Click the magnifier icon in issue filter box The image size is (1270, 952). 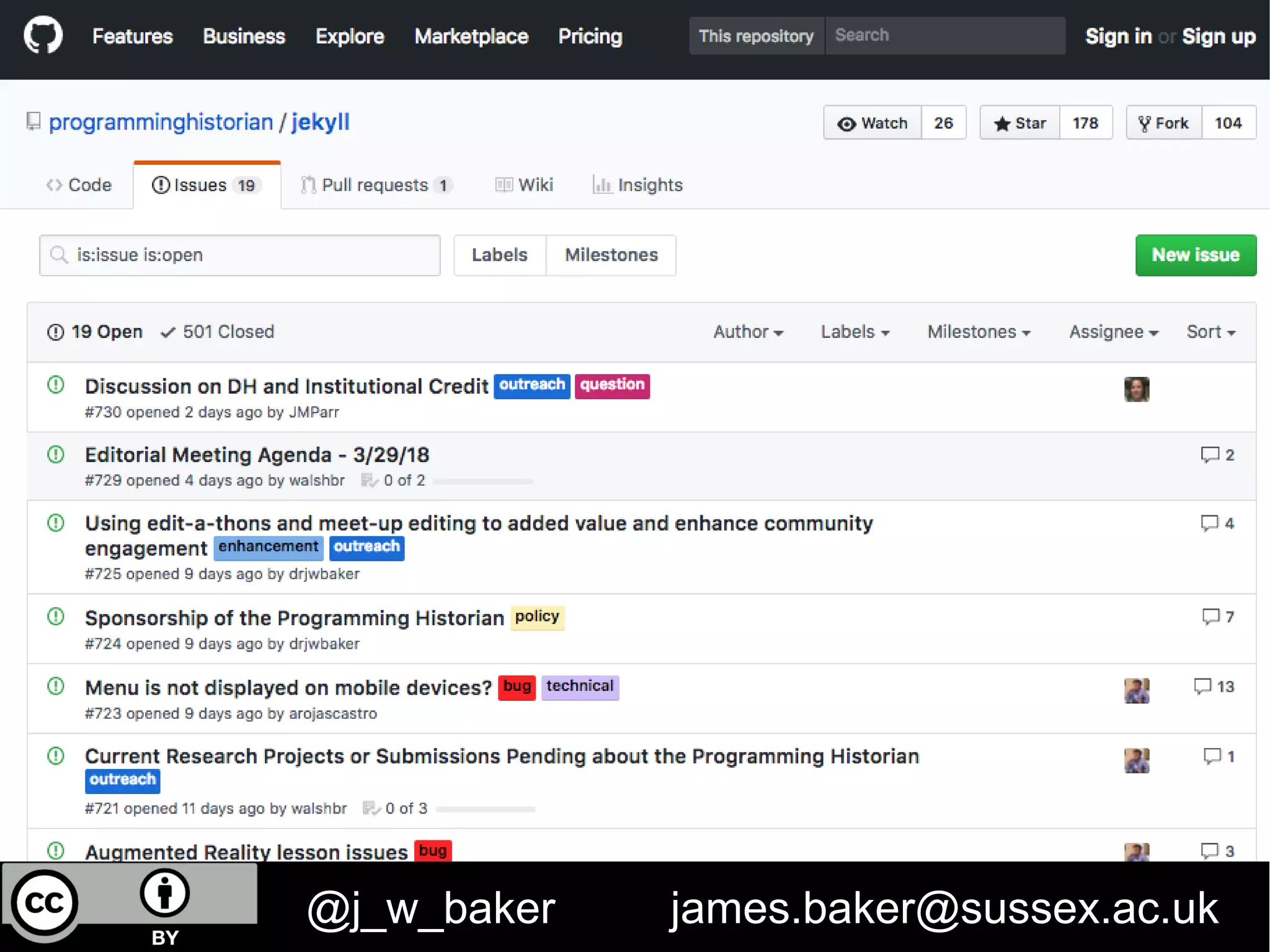point(59,255)
